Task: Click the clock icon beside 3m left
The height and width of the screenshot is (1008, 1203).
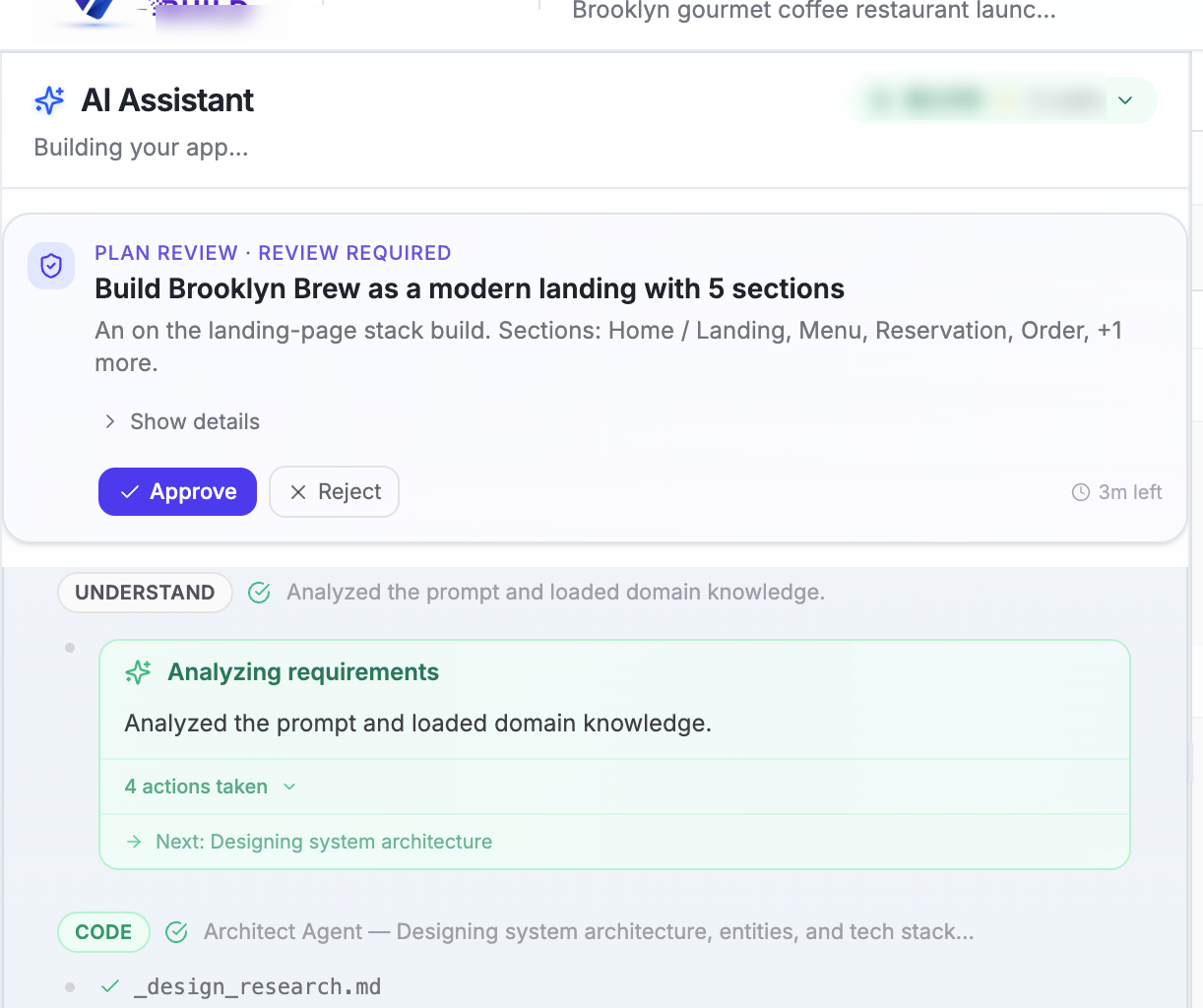Action: click(1081, 492)
